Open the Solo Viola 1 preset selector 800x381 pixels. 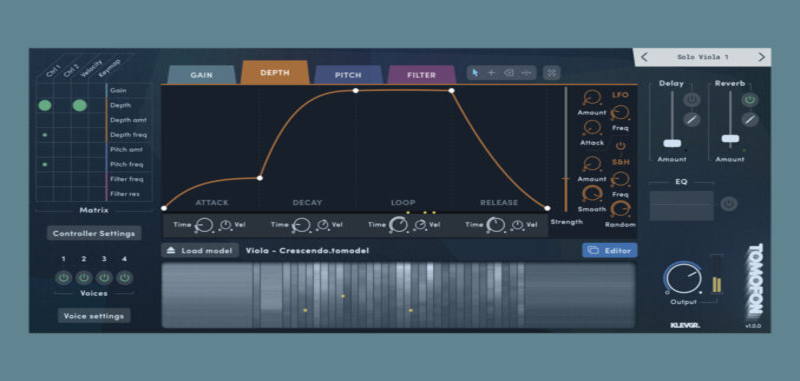tap(702, 57)
